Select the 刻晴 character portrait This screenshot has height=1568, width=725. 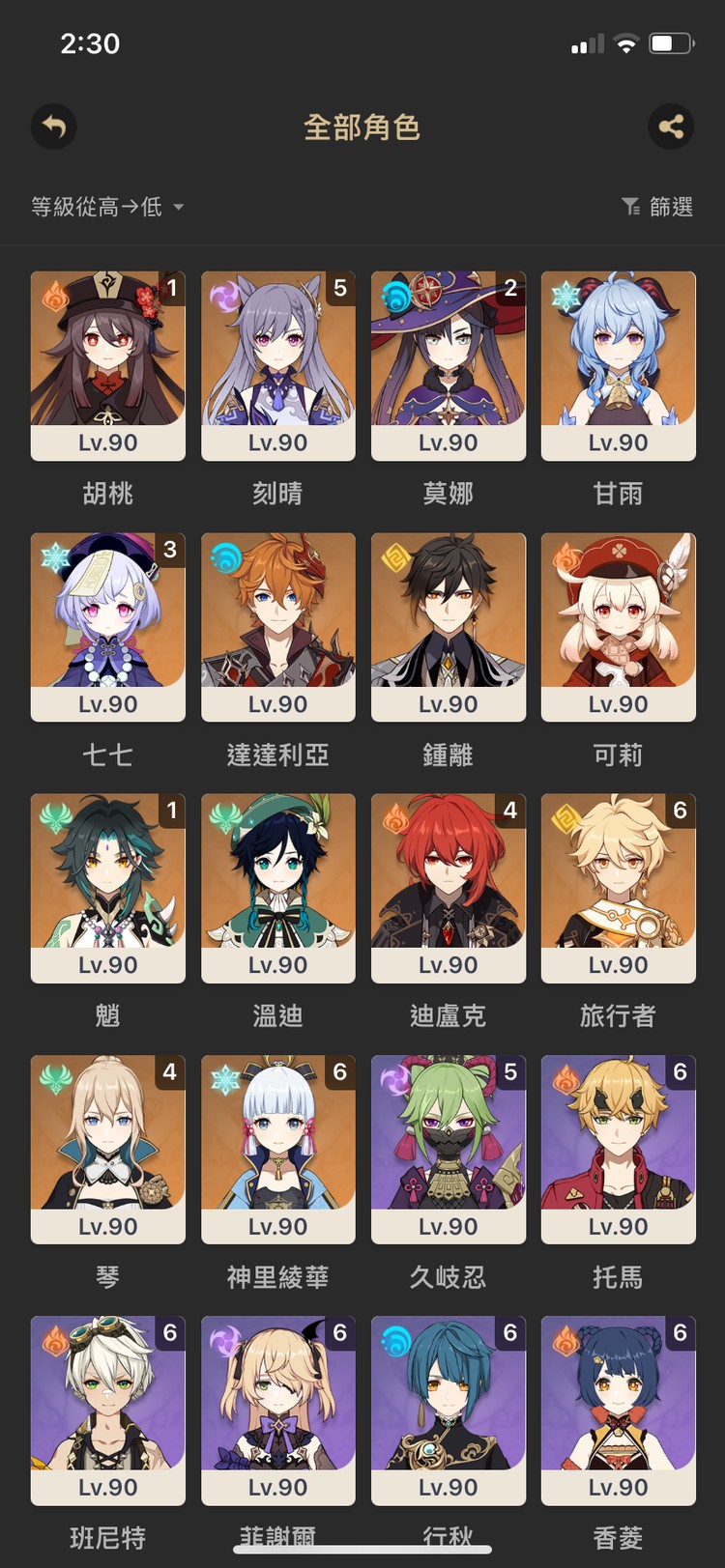(x=278, y=349)
